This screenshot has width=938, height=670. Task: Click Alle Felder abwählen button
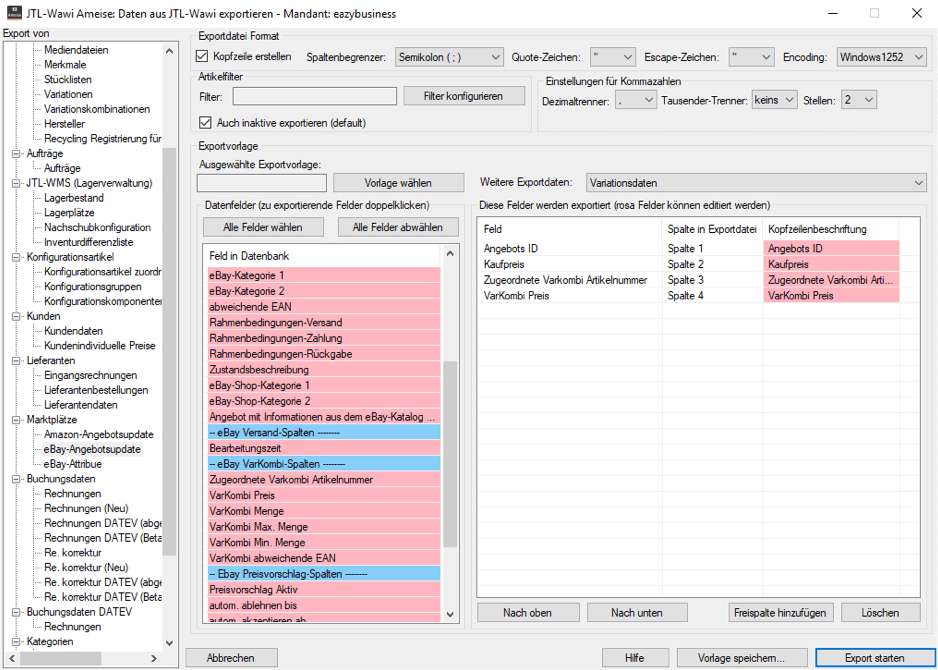pos(398,227)
